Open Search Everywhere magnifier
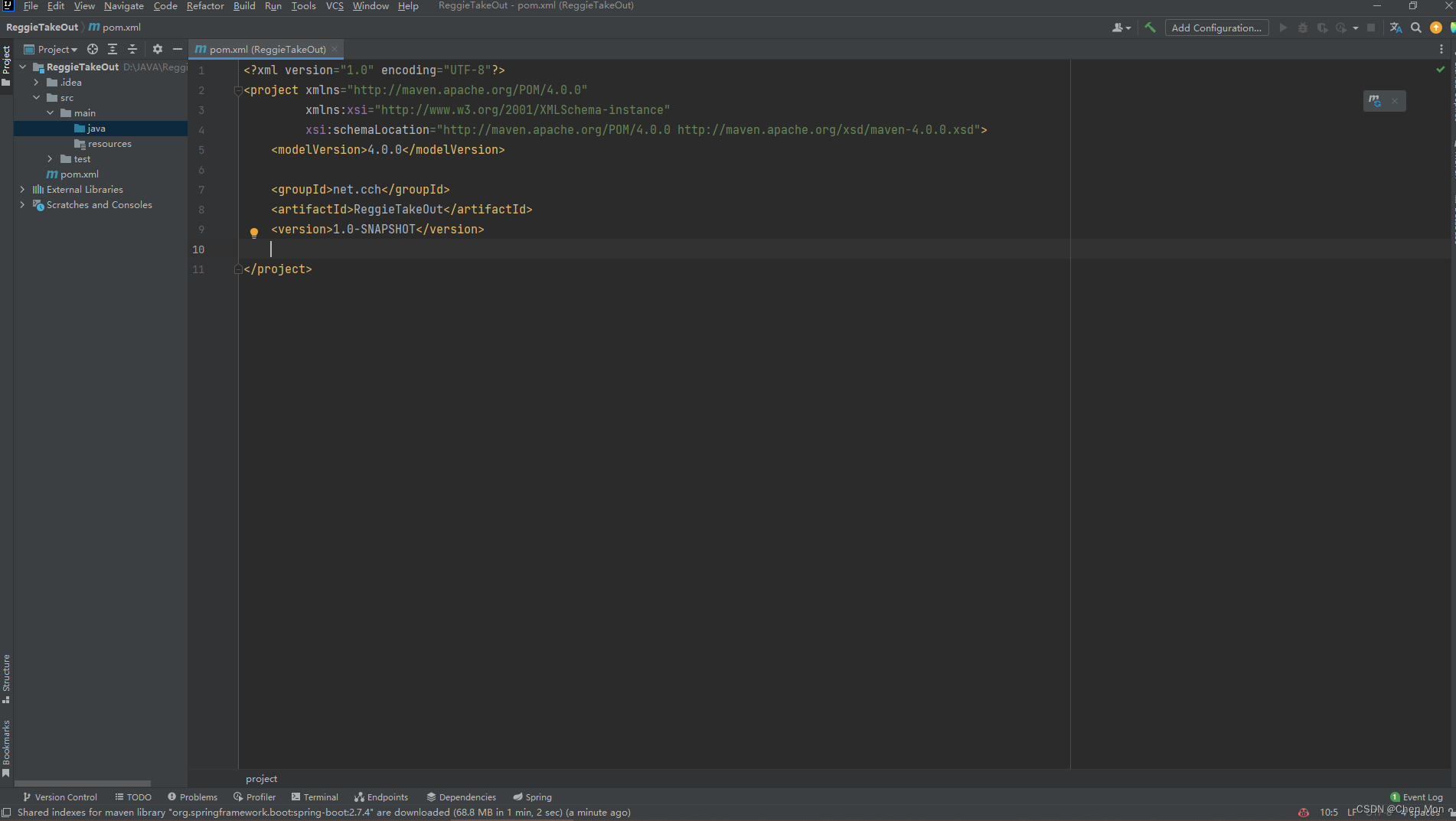Screen dimensions: 1456x821 click(1416, 28)
